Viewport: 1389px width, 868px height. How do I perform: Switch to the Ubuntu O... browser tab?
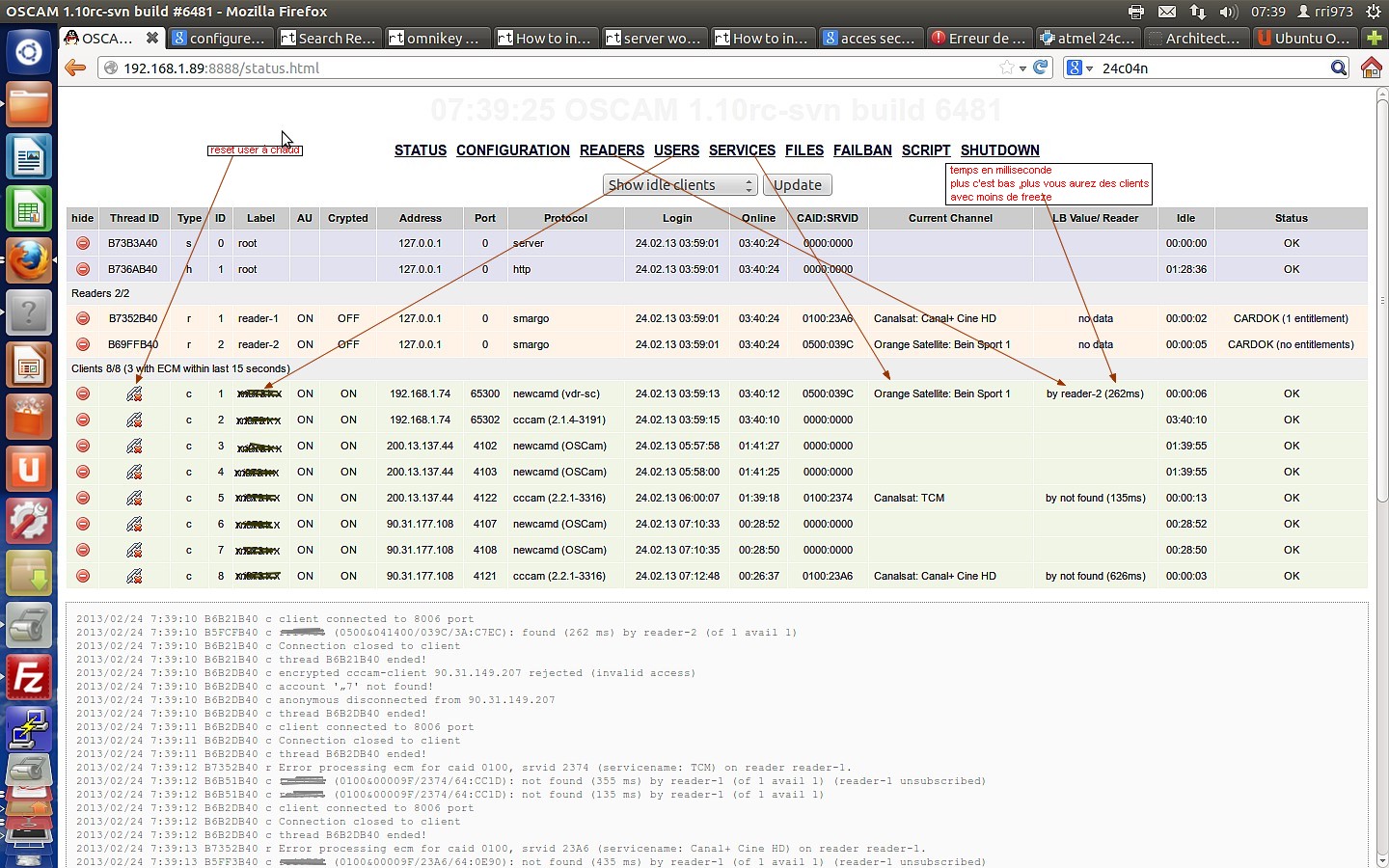tap(1304, 39)
